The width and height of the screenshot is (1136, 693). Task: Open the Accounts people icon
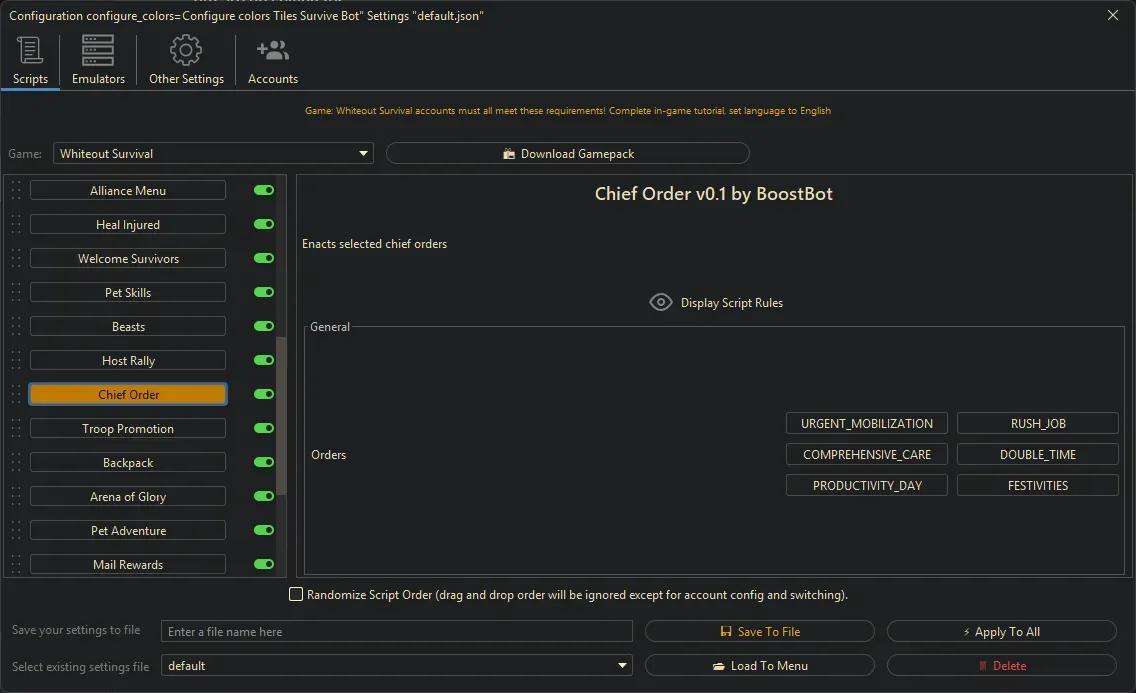tap(272, 51)
